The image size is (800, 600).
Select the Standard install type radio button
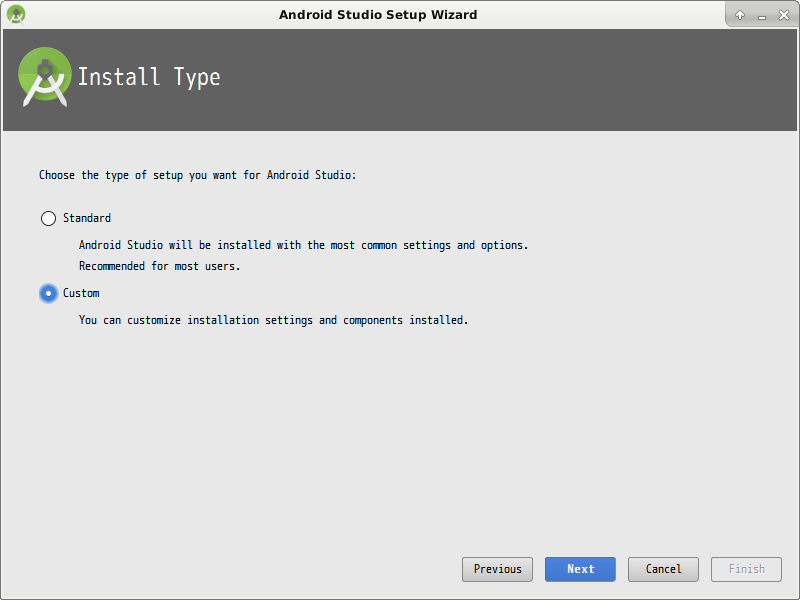click(x=48, y=218)
